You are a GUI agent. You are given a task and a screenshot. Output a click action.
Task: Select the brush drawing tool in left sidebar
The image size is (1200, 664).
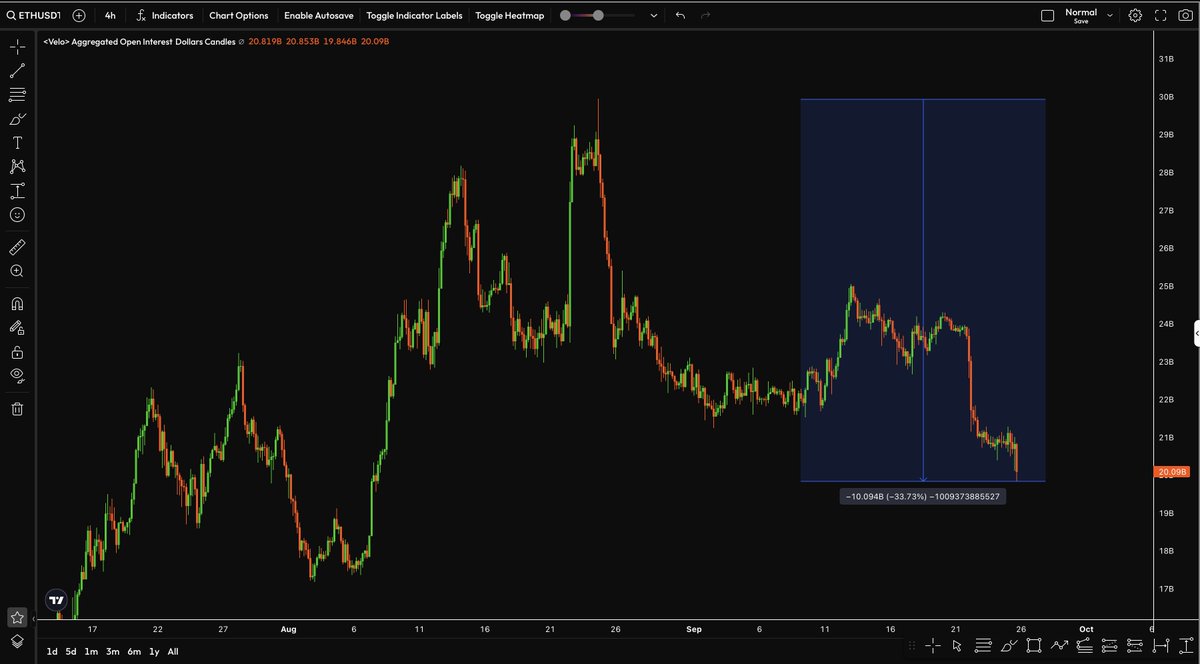click(x=17, y=119)
